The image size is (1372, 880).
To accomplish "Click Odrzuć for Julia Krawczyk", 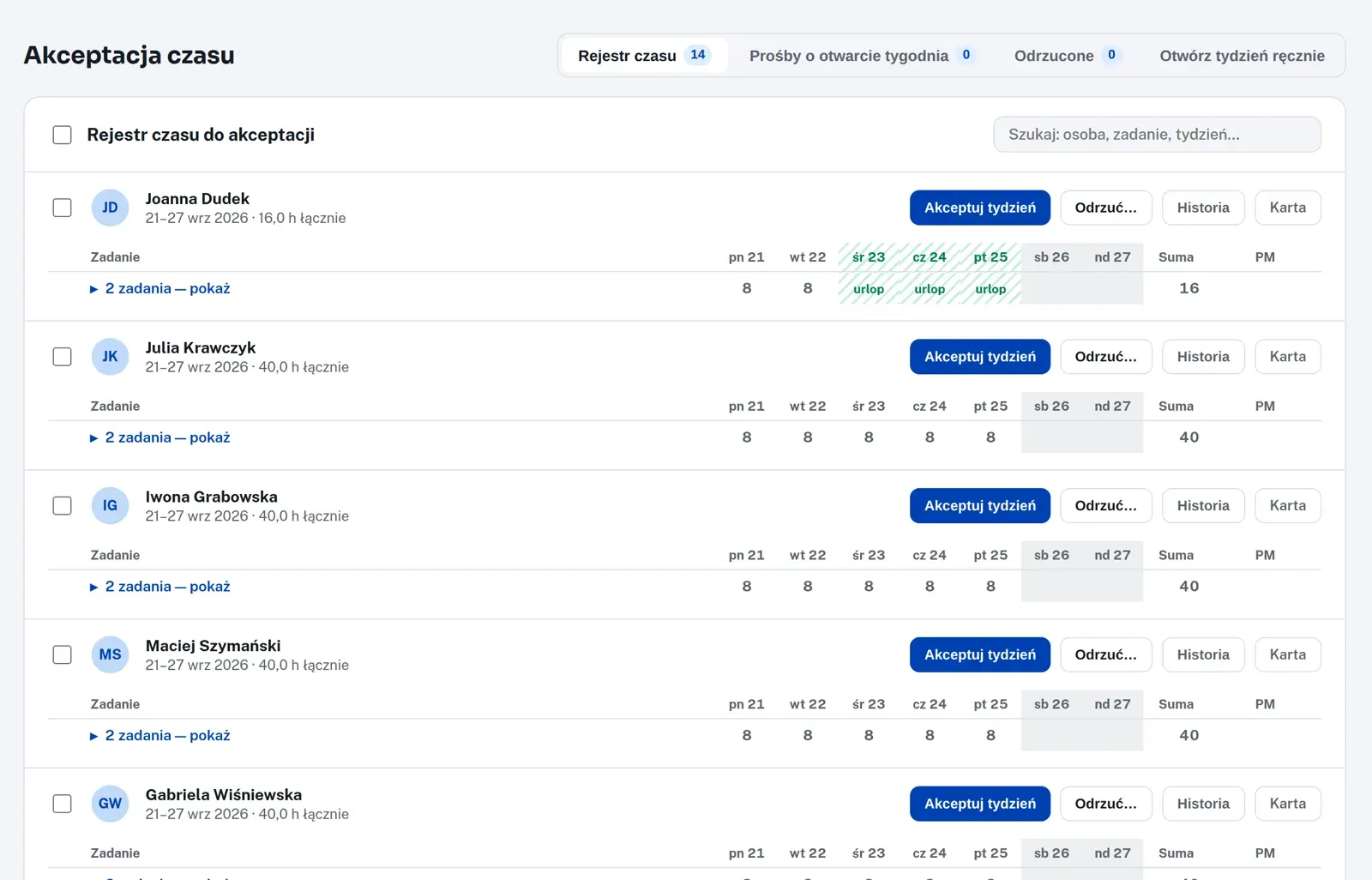I will click(x=1106, y=357).
